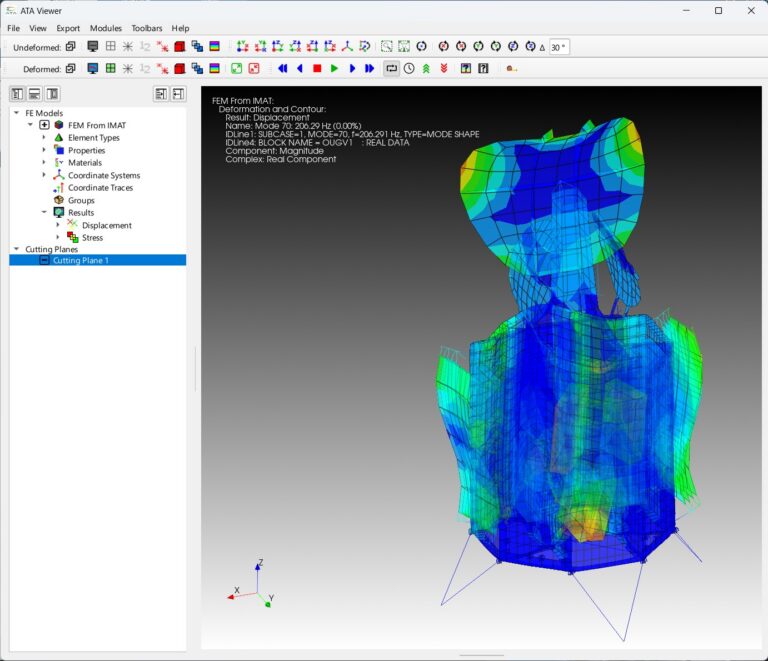
Task: Open animation timing clock icon
Action: coord(409,69)
